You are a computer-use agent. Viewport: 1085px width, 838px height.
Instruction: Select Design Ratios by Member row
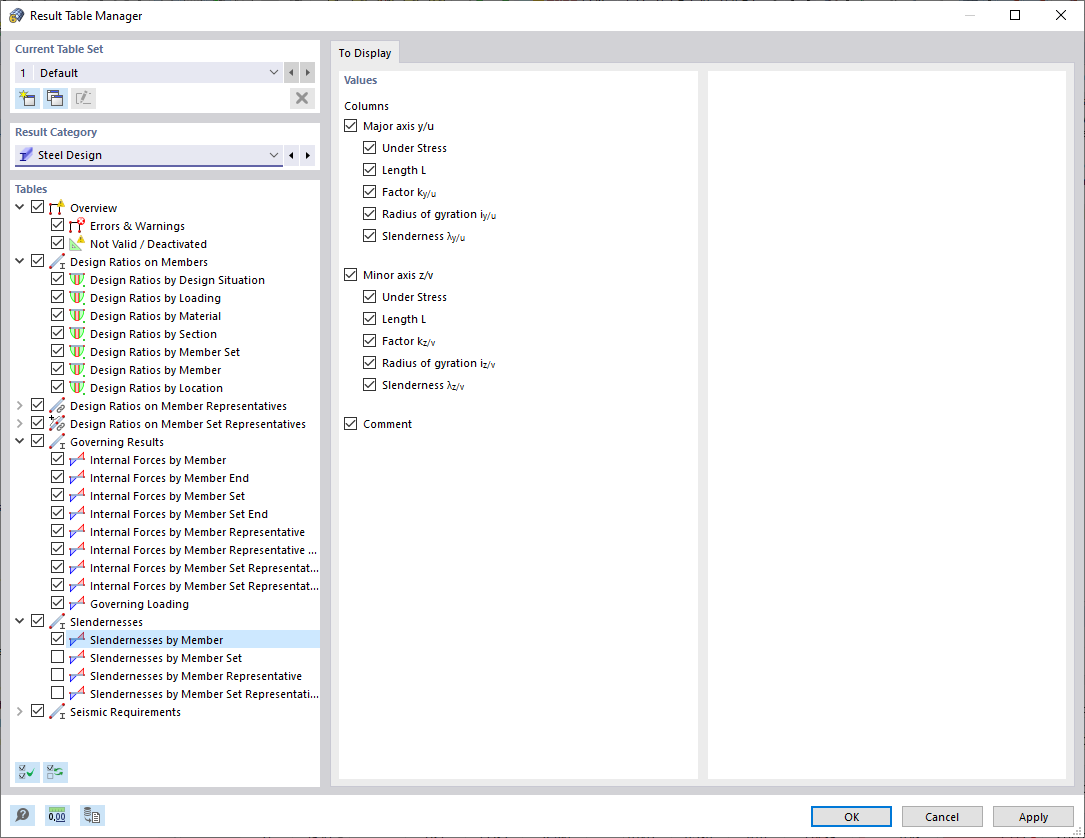(156, 370)
